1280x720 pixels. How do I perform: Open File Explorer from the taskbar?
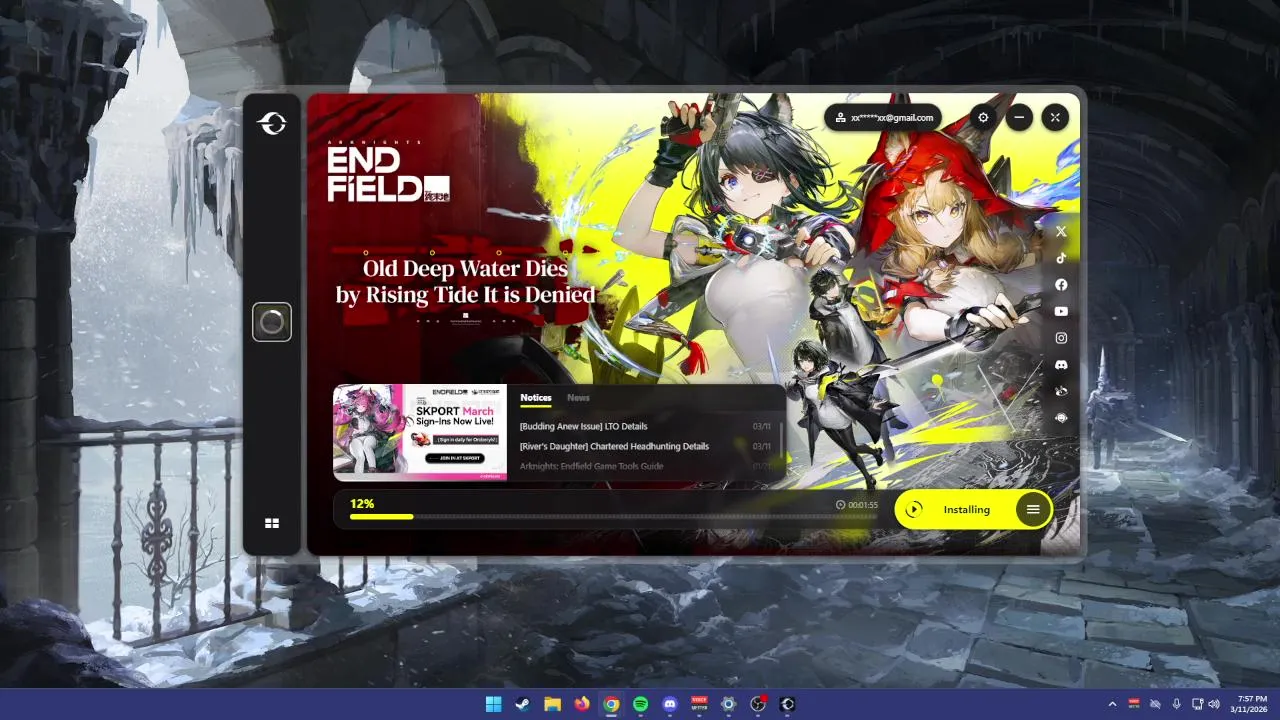552,704
